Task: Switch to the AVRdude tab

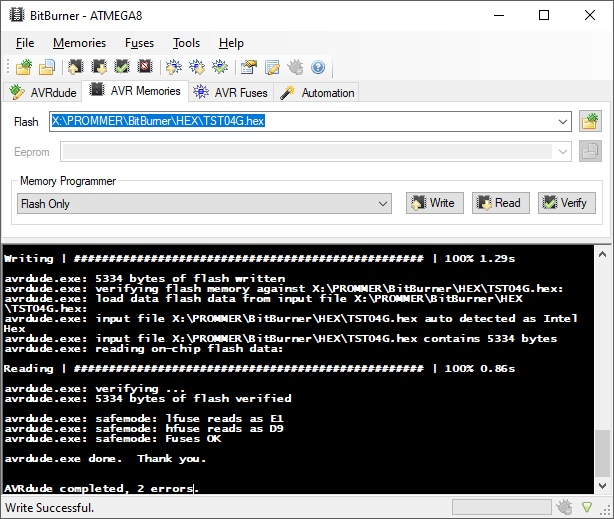Action: point(43,92)
